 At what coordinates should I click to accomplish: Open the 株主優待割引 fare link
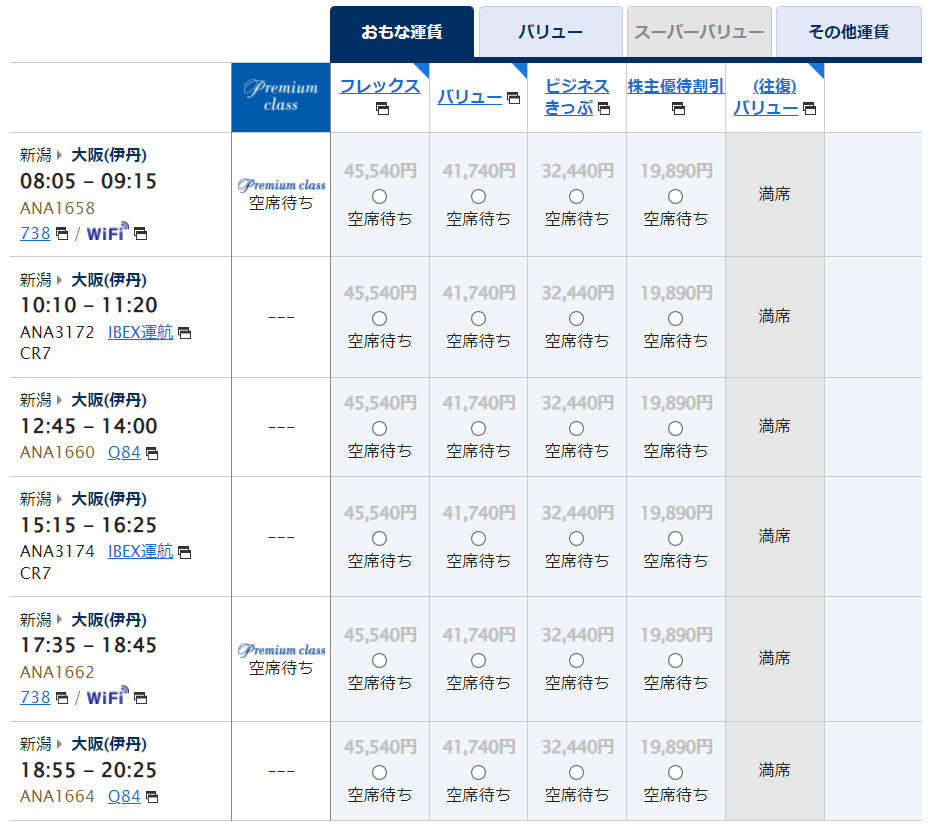pyautogui.click(x=676, y=86)
